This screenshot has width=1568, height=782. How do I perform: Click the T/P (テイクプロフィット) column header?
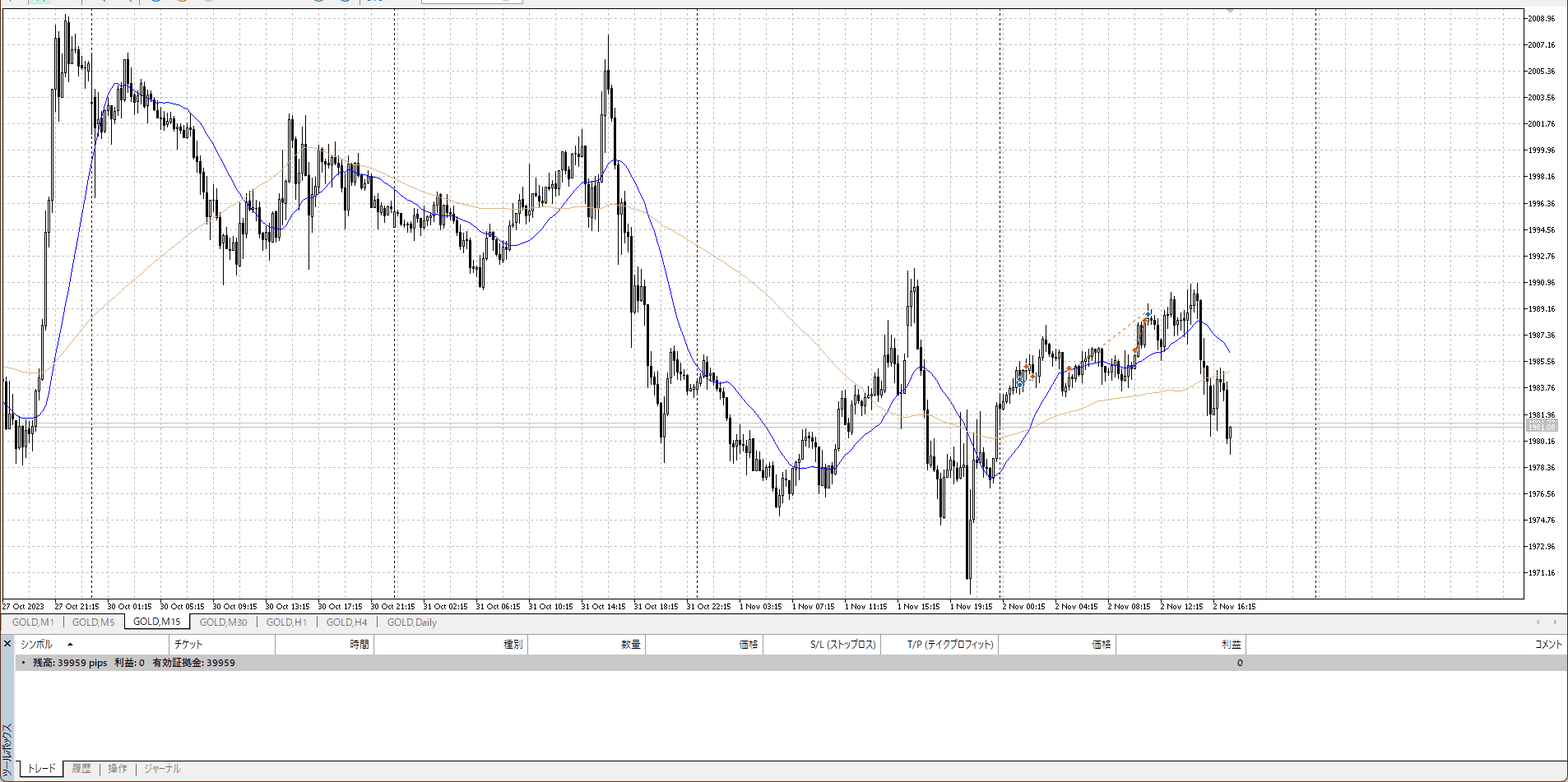click(x=950, y=645)
